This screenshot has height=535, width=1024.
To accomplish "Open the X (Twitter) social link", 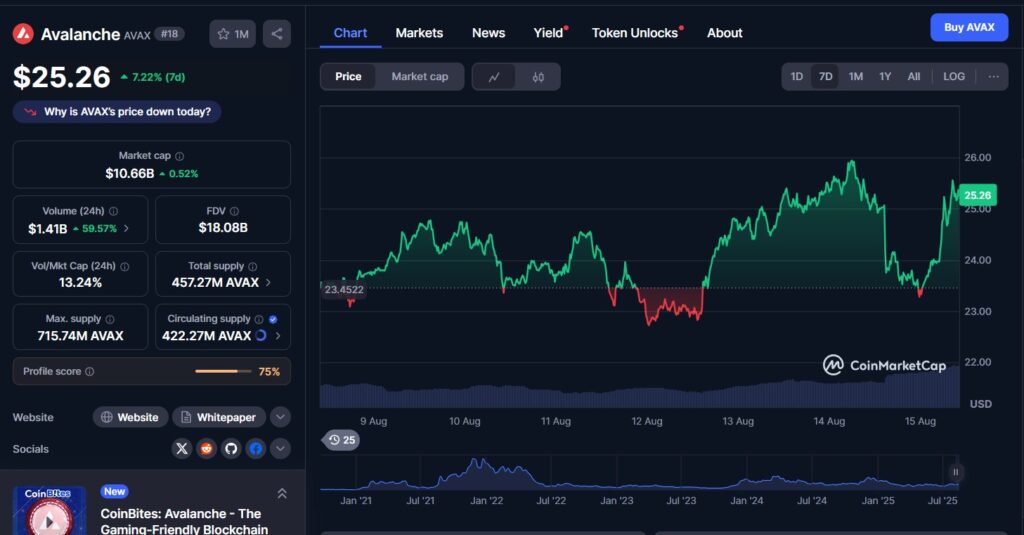I will pos(182,449).
